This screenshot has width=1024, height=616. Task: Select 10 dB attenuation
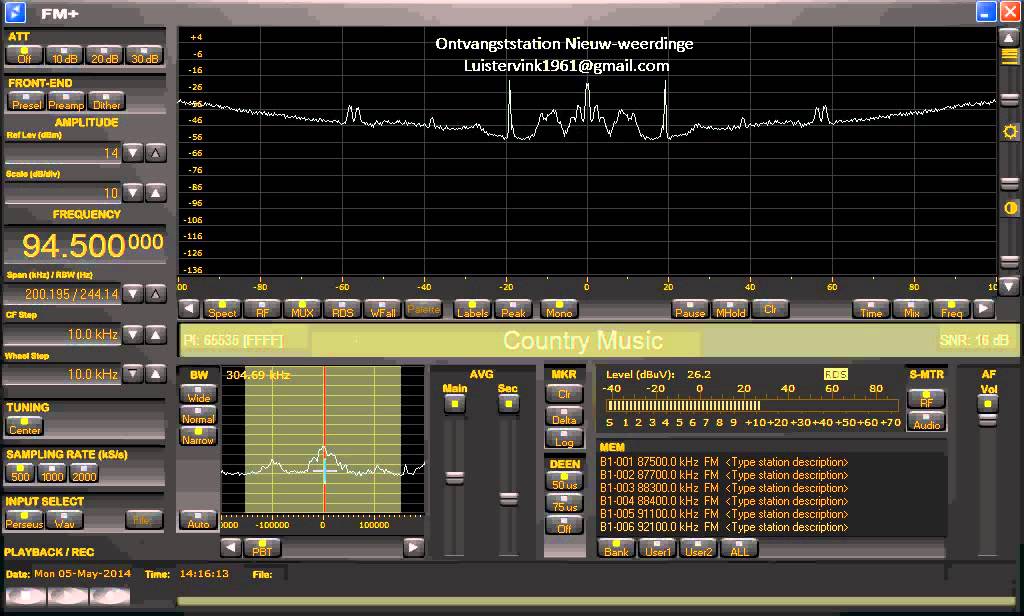64,56
